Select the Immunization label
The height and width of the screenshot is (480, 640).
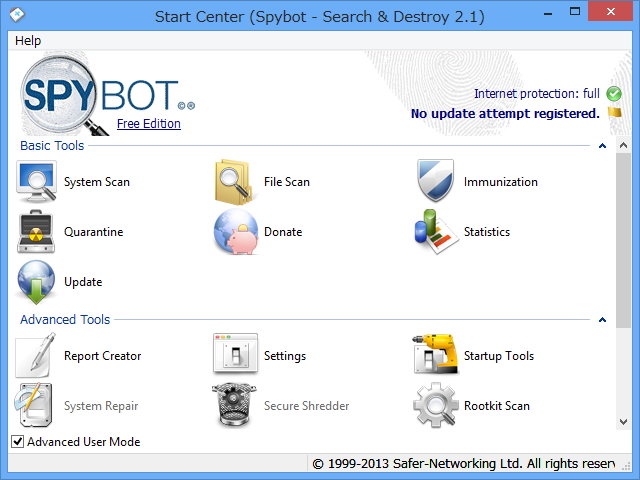(x=500, y=182)
